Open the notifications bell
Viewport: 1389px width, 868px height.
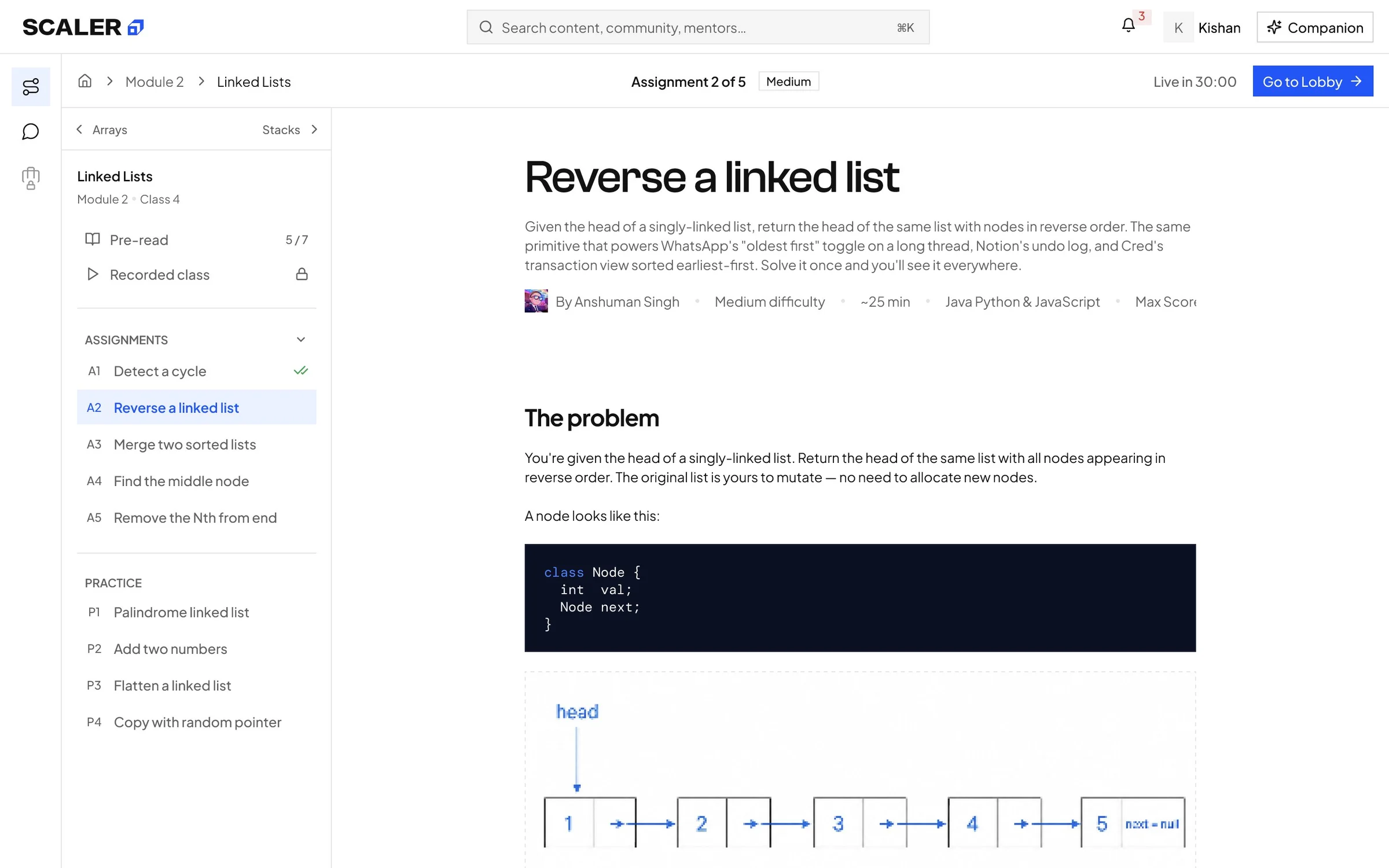[x=1128, y=26]
